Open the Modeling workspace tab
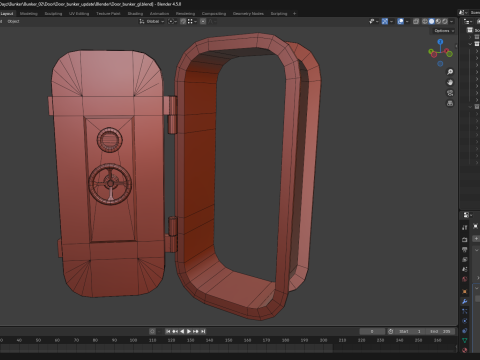480x360 pixels. [x=29, y=14]
